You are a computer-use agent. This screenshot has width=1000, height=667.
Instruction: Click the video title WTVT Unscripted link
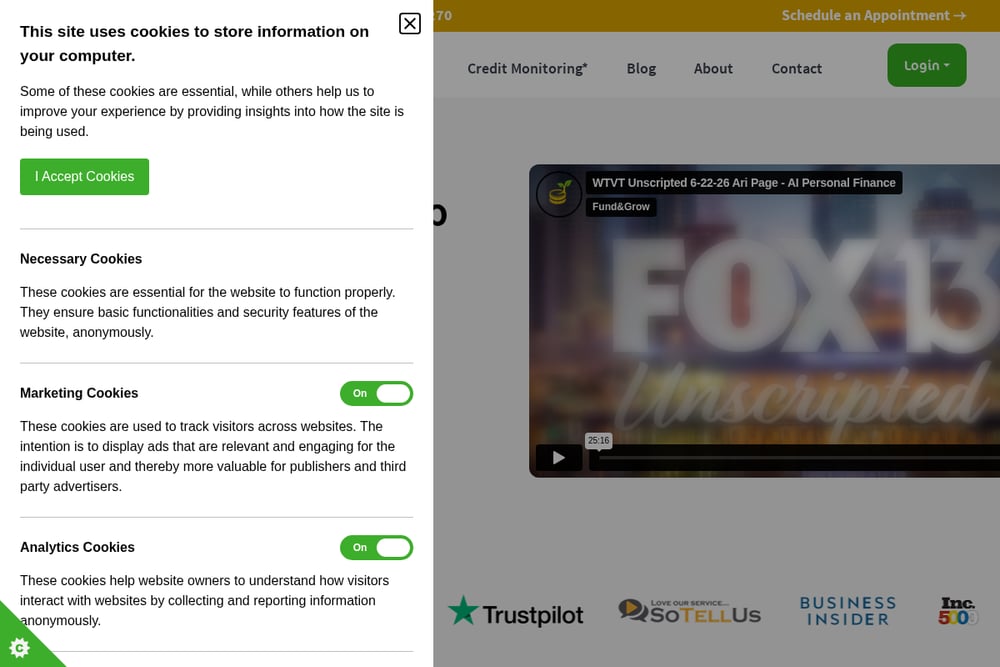[744, 182]
